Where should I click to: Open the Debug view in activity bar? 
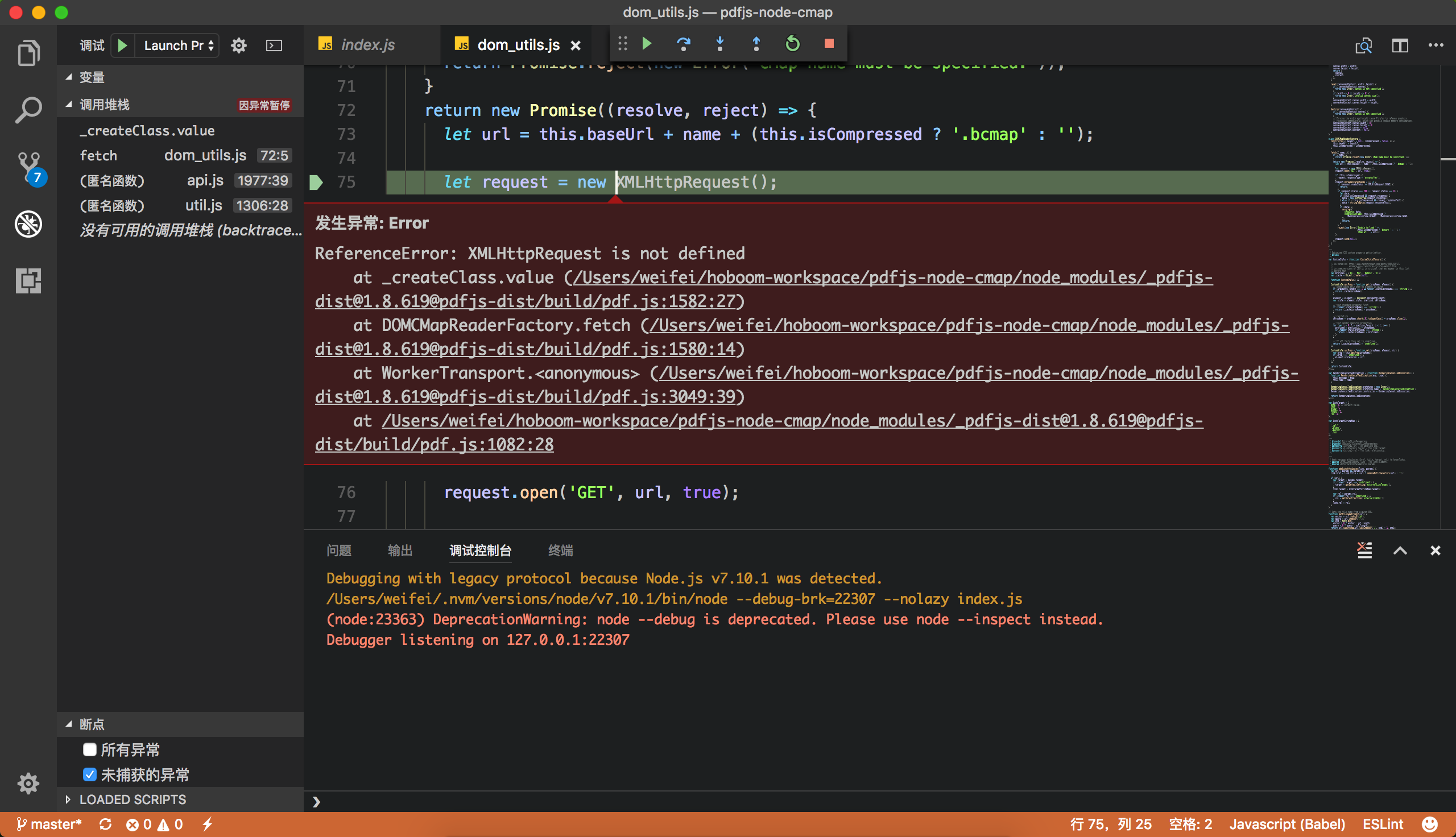[28, 223]
